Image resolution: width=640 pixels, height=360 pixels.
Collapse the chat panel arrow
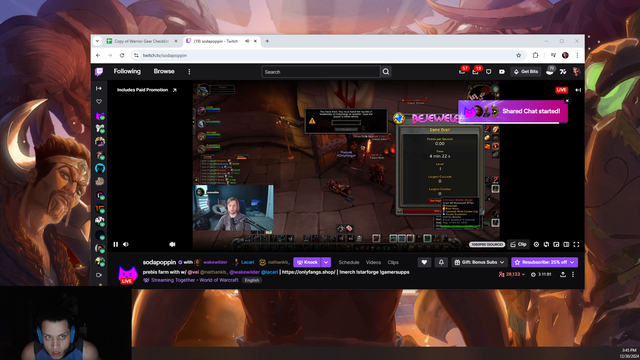(x=578, y=90)
